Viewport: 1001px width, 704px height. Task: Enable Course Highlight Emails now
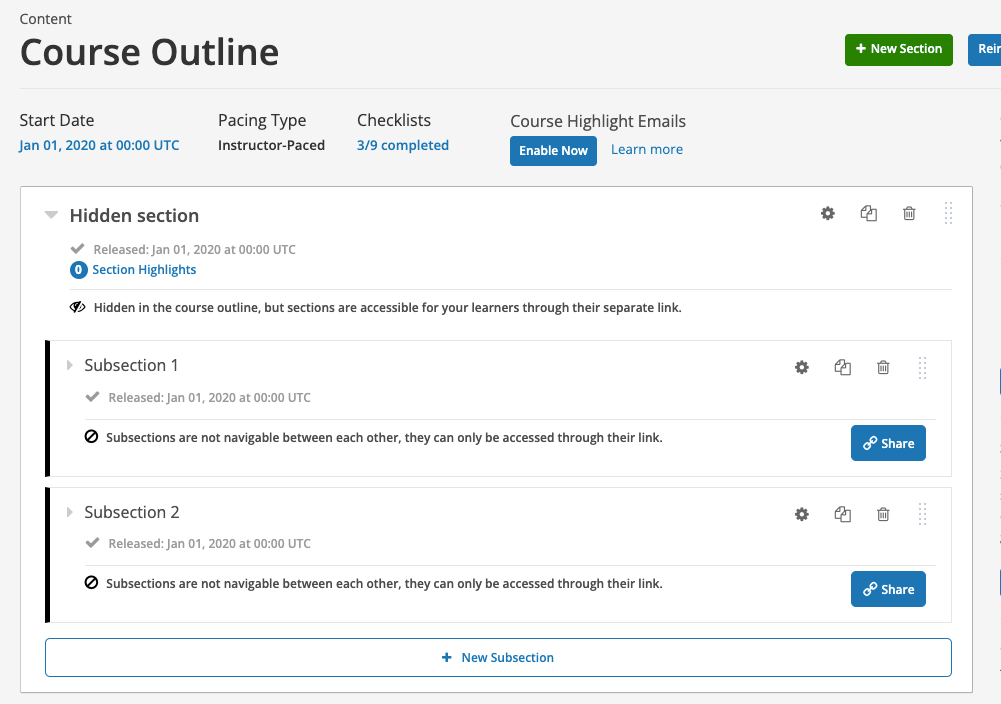tap(553, 150)
